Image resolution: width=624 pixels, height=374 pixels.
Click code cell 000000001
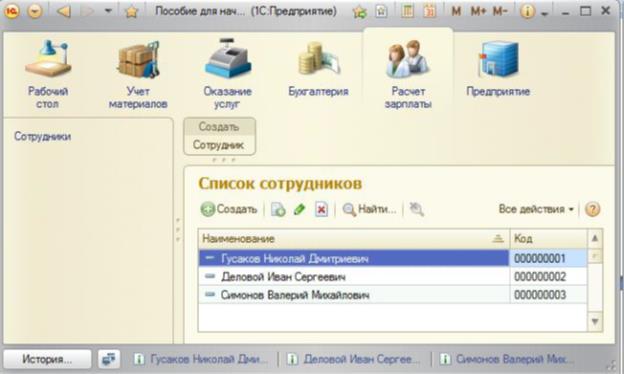pyautogui.click(x=548, y=259)
